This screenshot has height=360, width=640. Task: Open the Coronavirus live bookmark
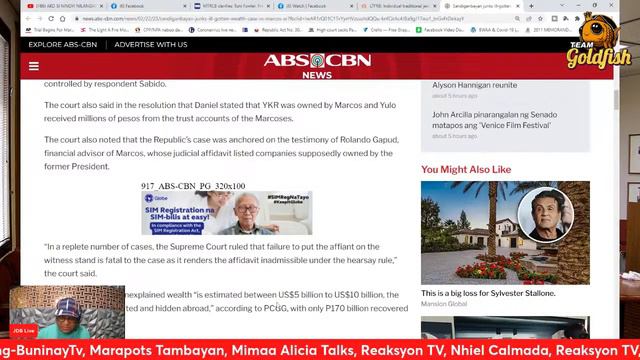213,30
